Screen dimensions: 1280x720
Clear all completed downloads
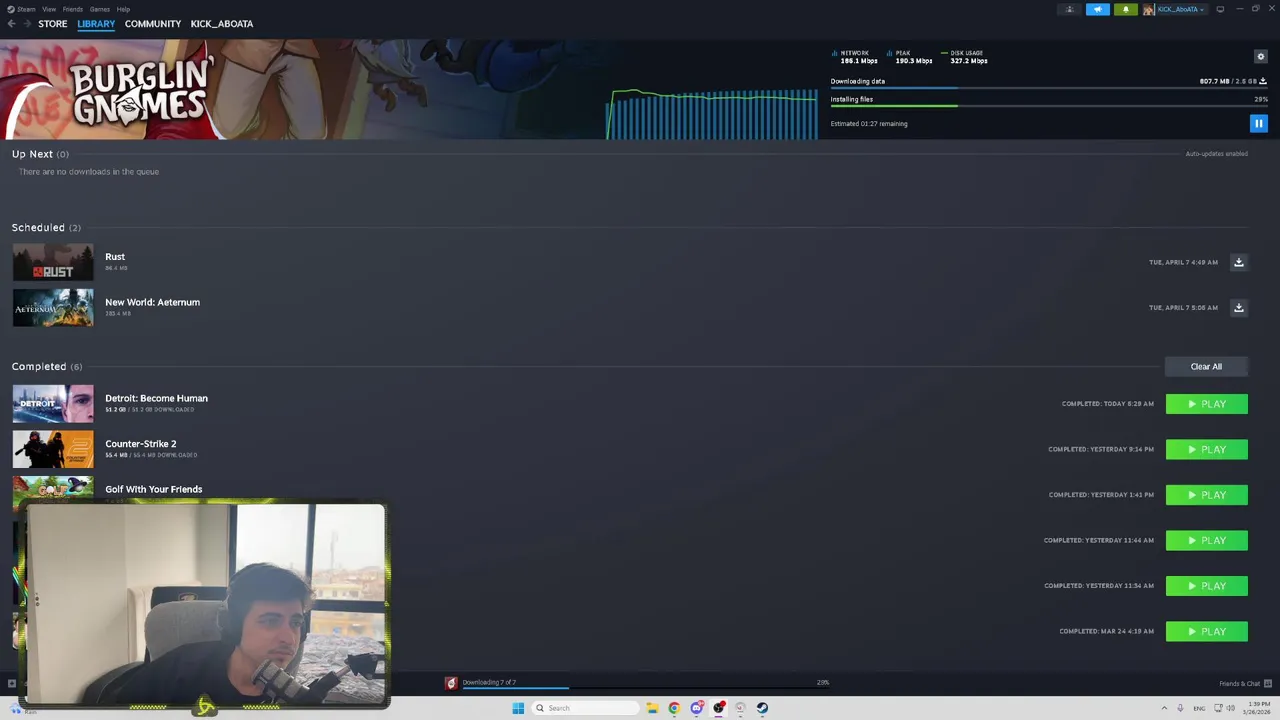tap(1206, 366)
